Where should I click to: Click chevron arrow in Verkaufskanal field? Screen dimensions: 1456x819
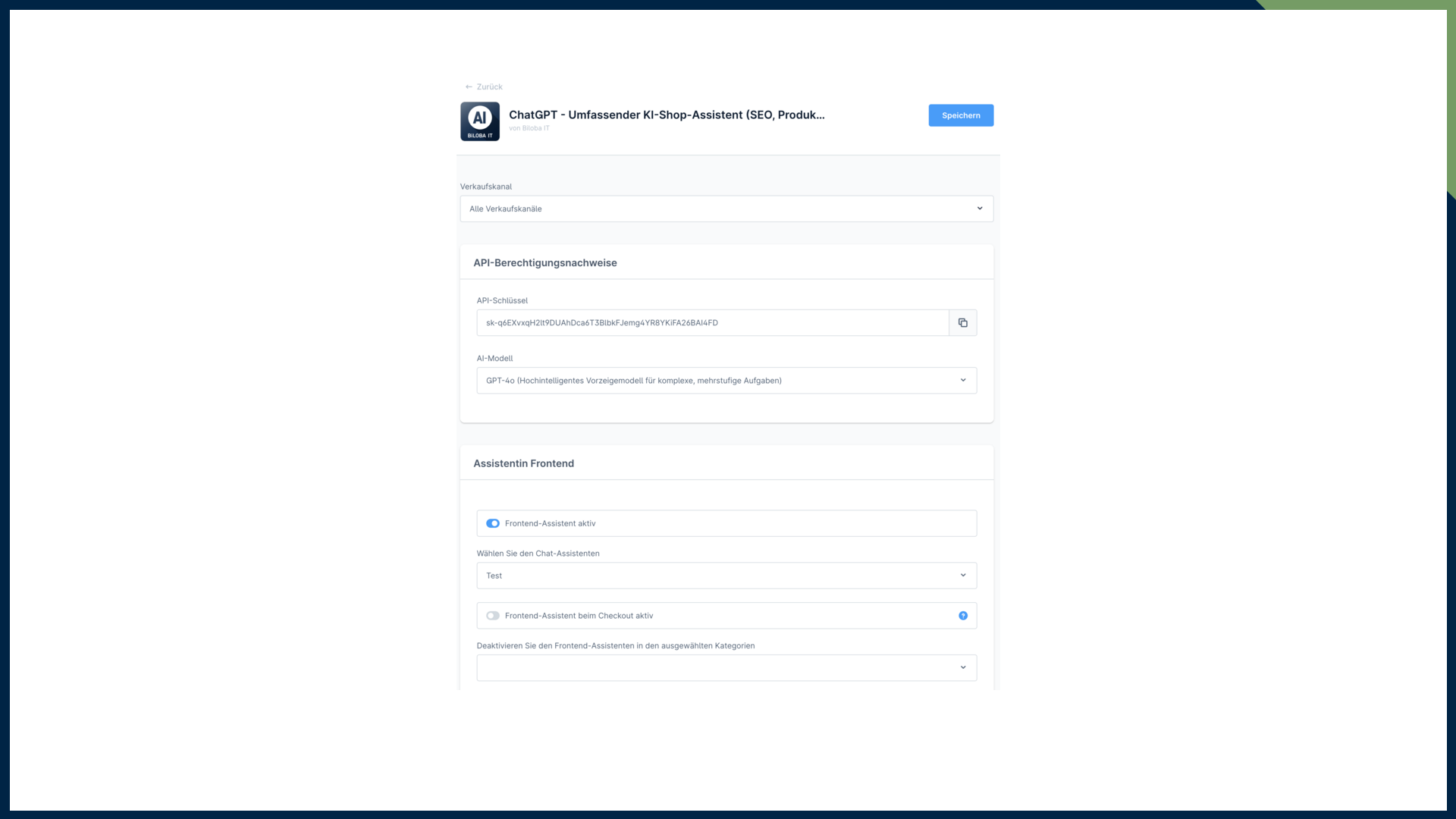(980, 209)
